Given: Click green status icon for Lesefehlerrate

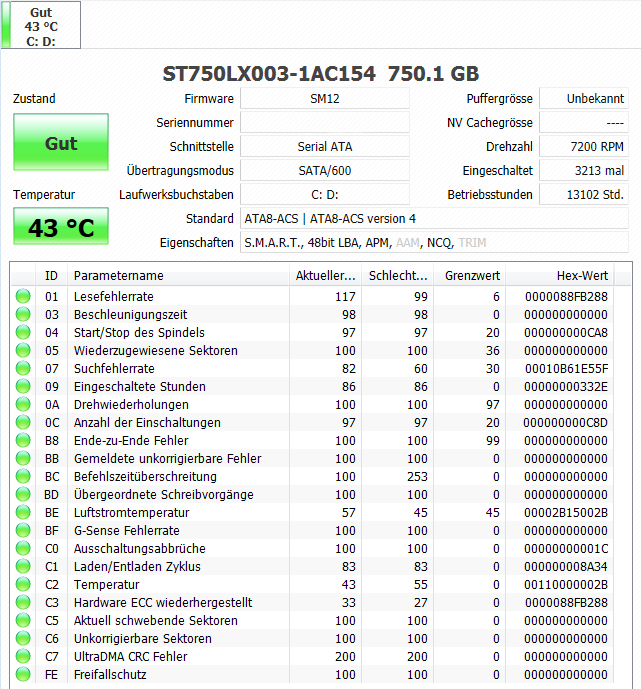Looking at the screenshot, I should click(23, 296).
